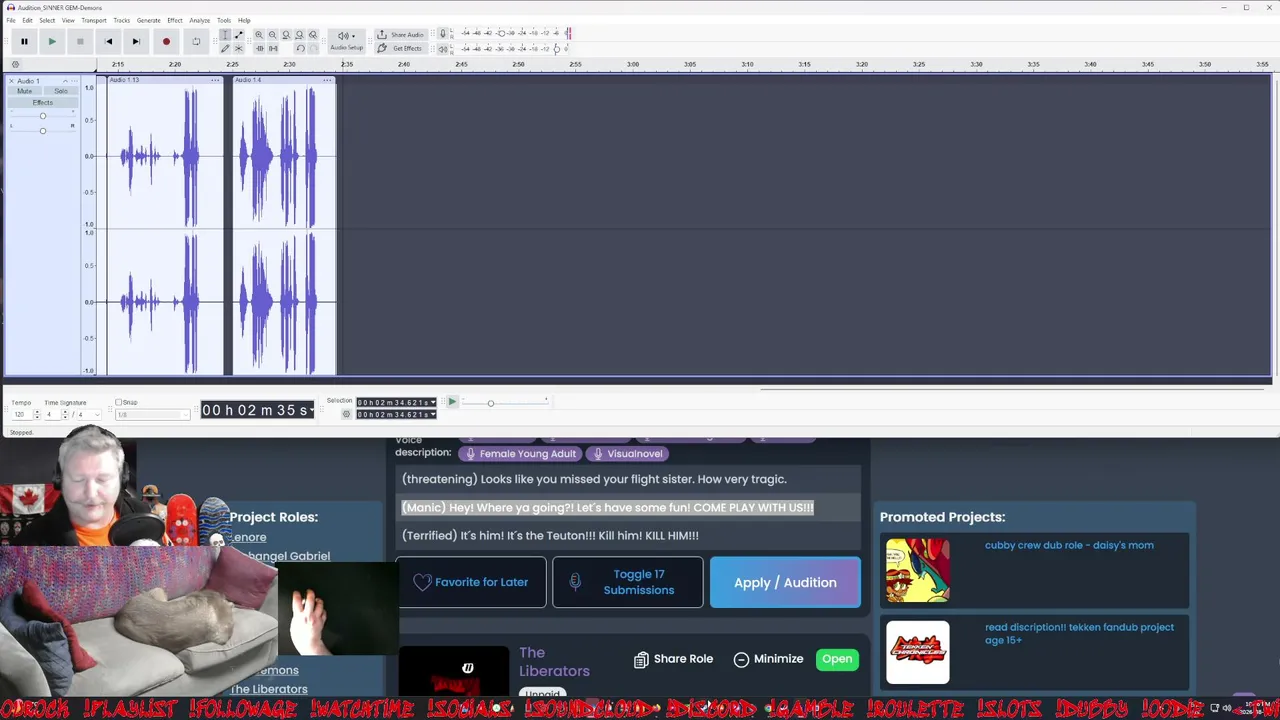
Task: Fit selection to width
Action: click(x=286, y=35)
